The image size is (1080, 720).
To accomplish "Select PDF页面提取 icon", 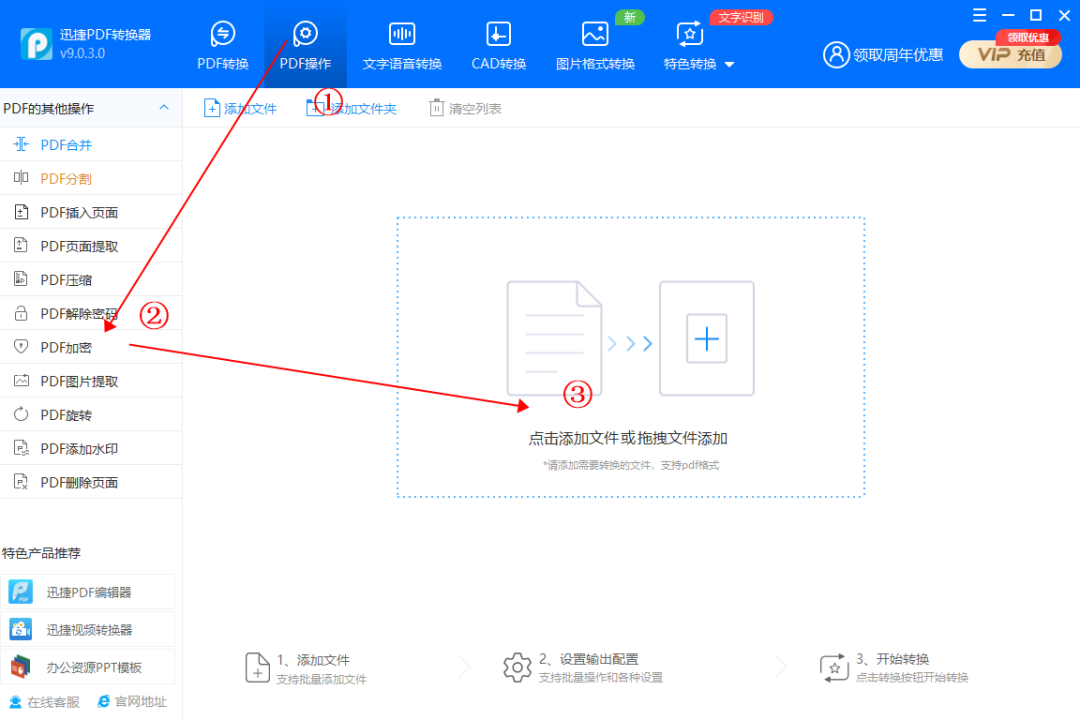I will pyautogui.click(x=21, y=245).
